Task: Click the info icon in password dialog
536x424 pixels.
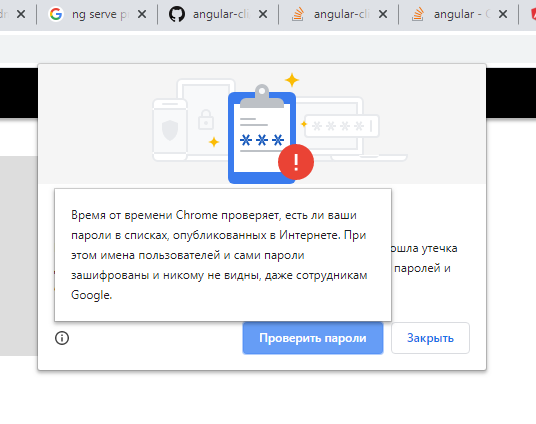Action: 62,338
